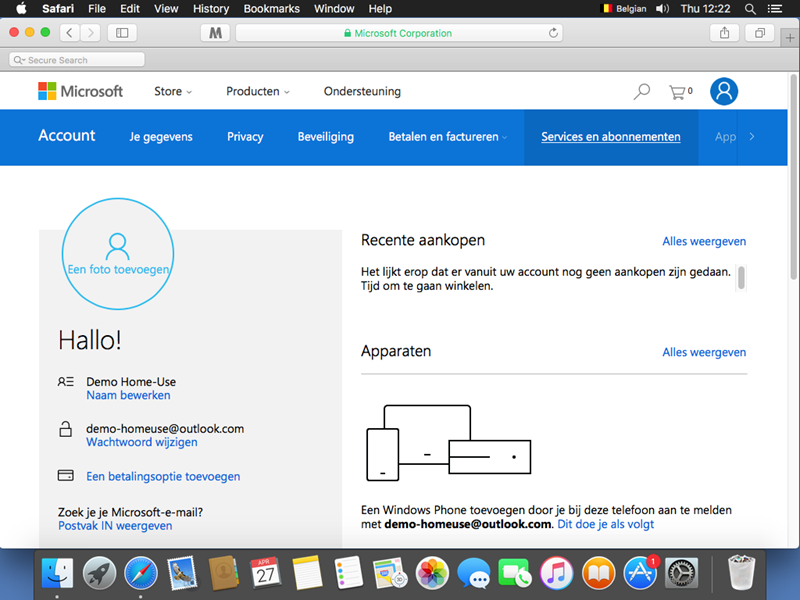Open the File menu

(96, 9)
